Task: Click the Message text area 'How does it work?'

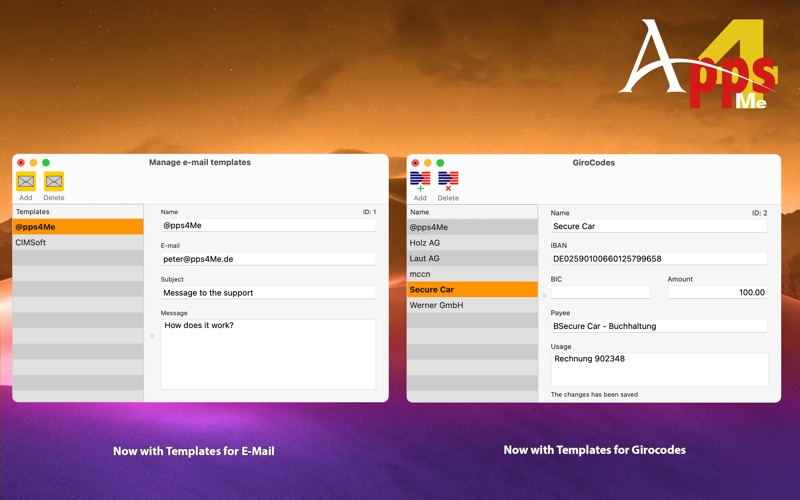Action: pyautogui.click(x=268, y=355)
